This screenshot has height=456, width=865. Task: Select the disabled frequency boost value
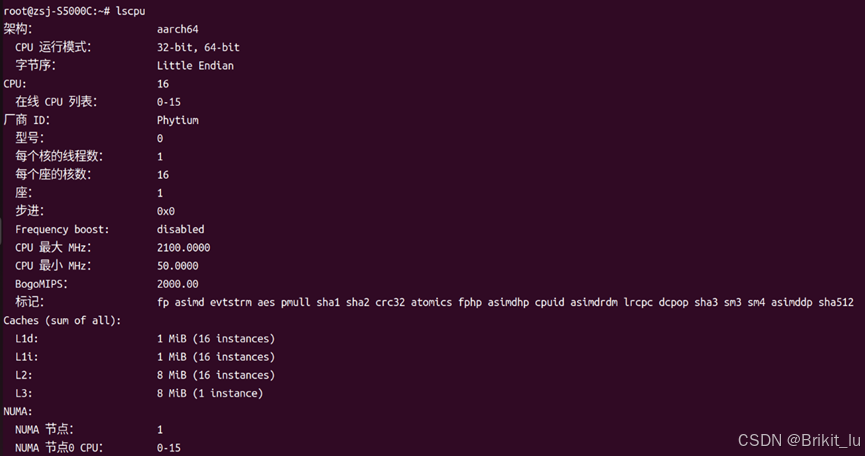[180, 229]
